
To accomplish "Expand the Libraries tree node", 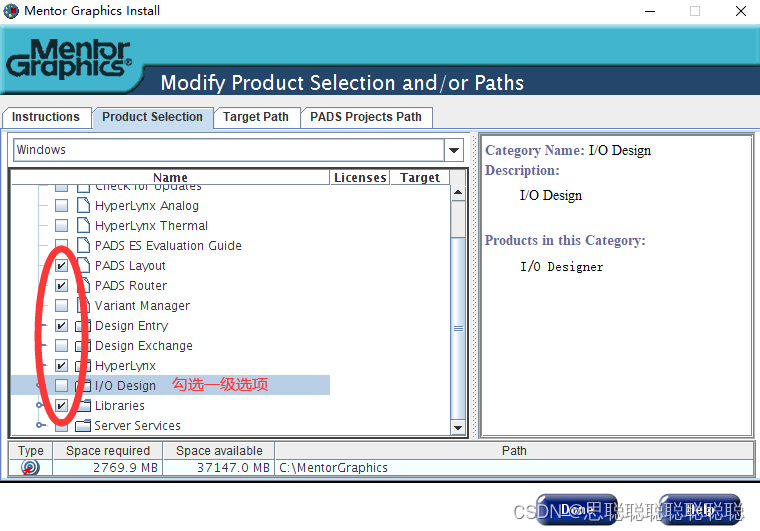I will (41, 405).
